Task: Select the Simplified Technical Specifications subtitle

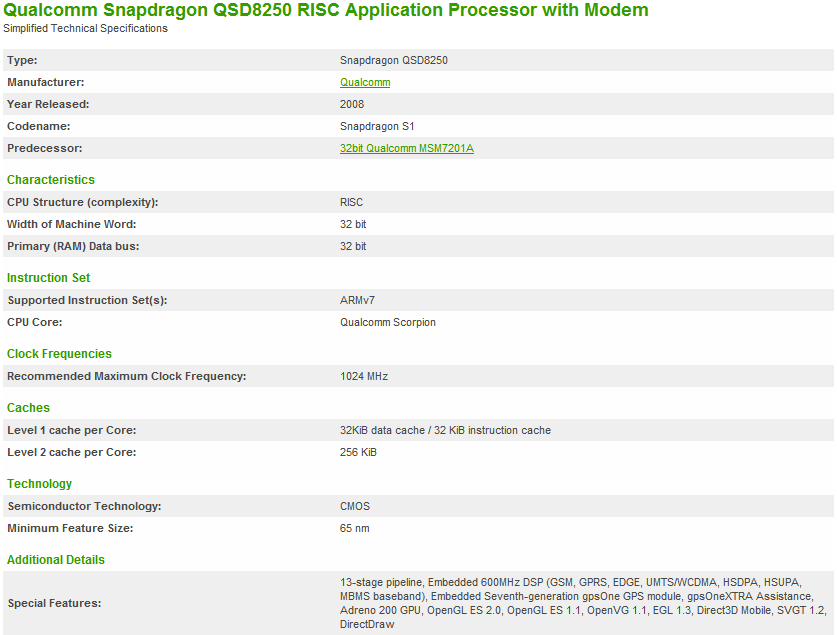Action: (85, 28)
